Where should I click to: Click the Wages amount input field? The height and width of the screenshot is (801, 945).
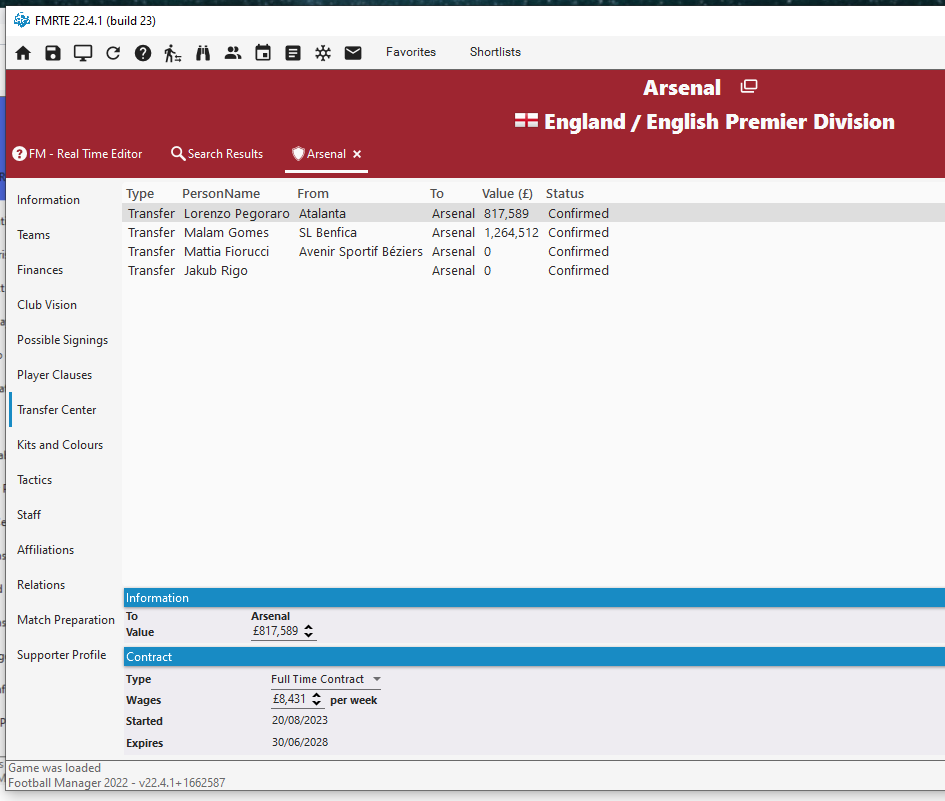(291, 701)
